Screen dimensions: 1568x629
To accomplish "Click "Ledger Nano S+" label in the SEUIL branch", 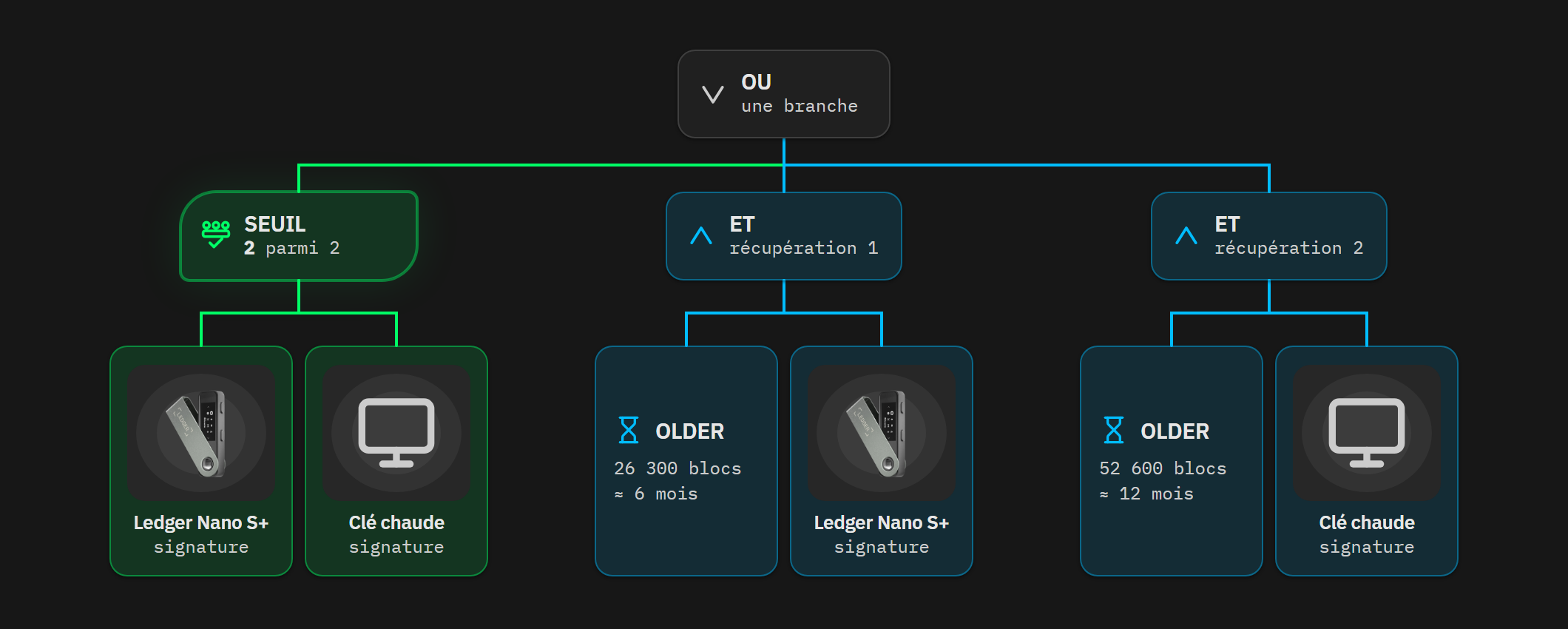I will point(201,522).
